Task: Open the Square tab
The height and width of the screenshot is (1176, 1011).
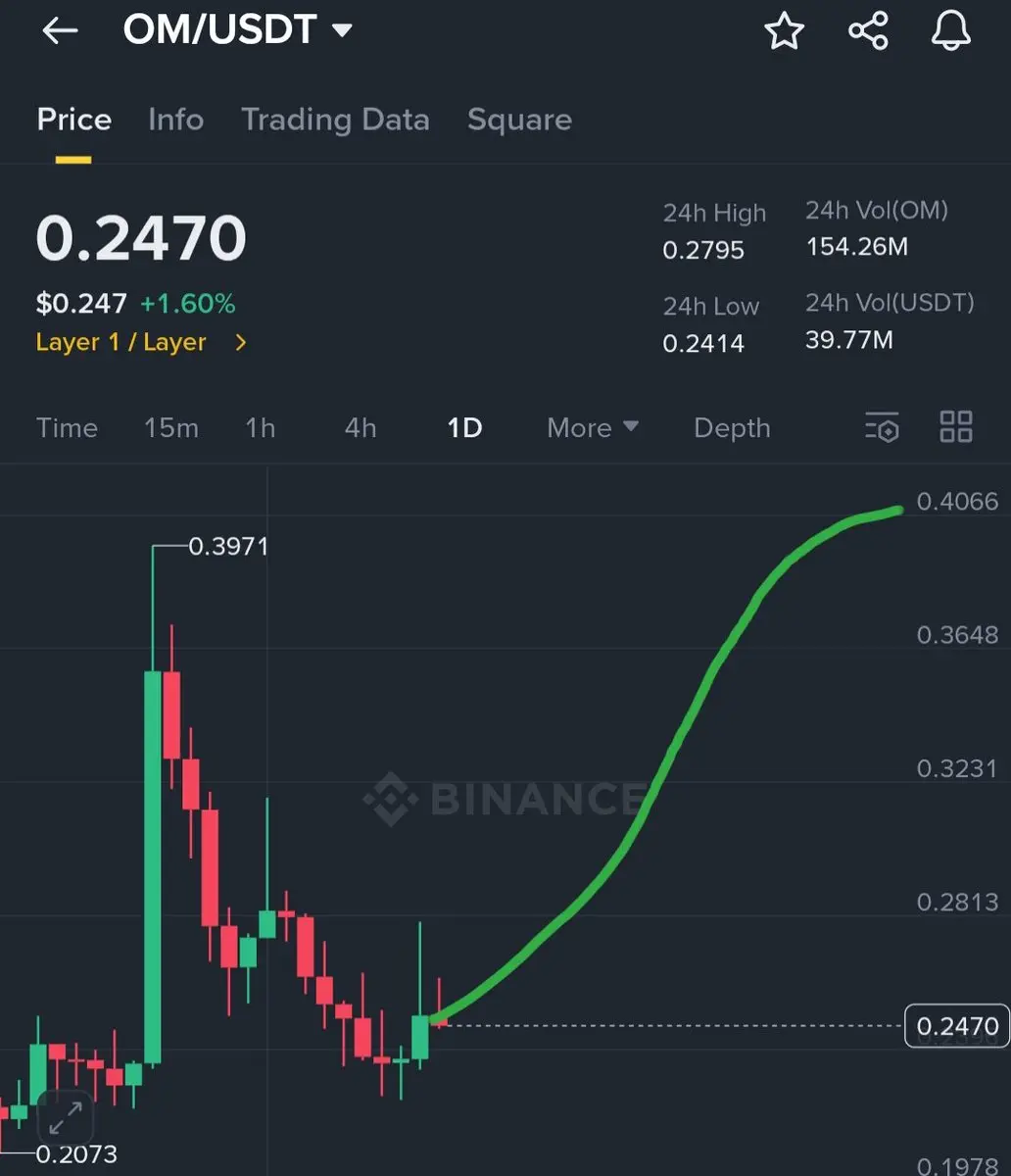Action: point(519,120)
